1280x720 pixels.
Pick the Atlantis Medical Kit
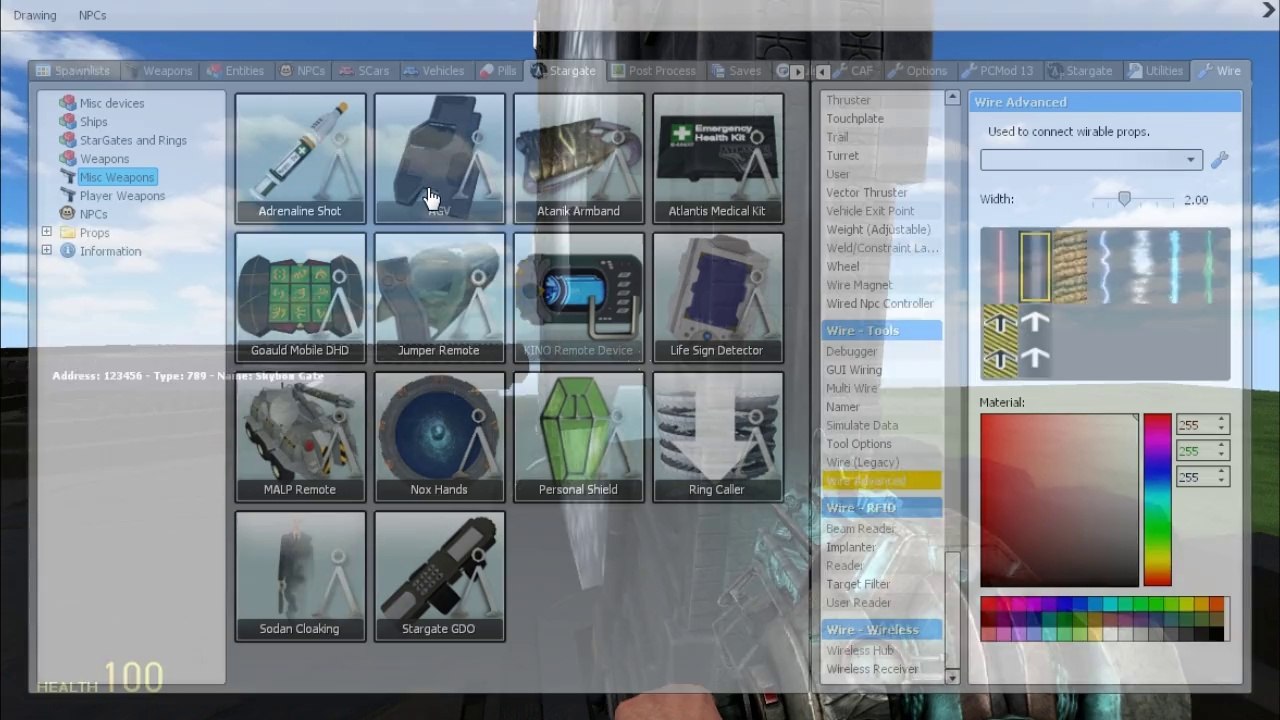click(717, 158)
